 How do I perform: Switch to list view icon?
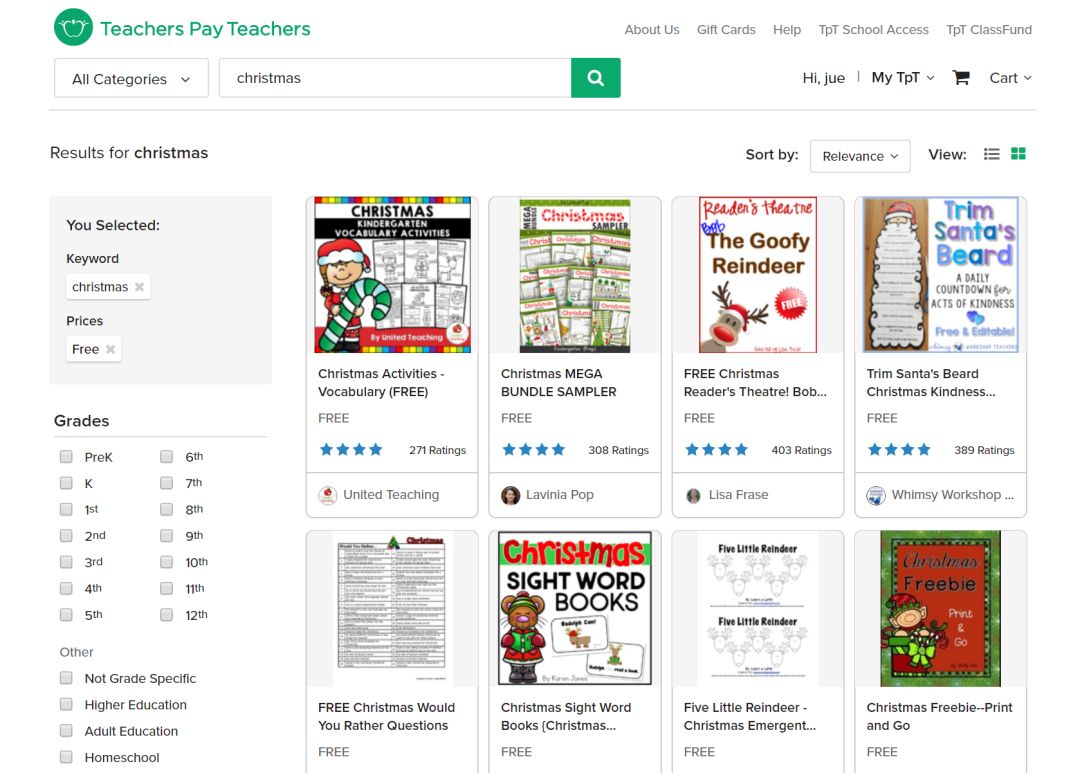pyautogui.click(x=991, y=154)
